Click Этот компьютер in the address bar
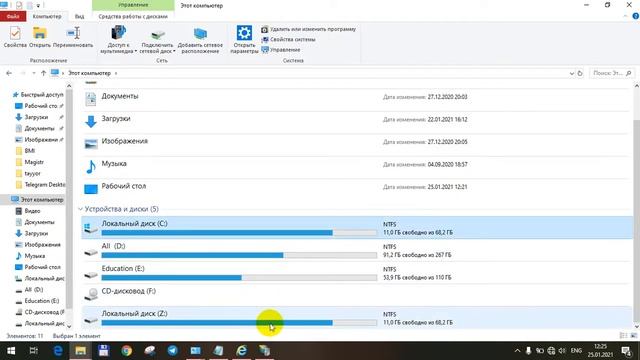This screenshot has height=360, width=640. pos(89,73)
